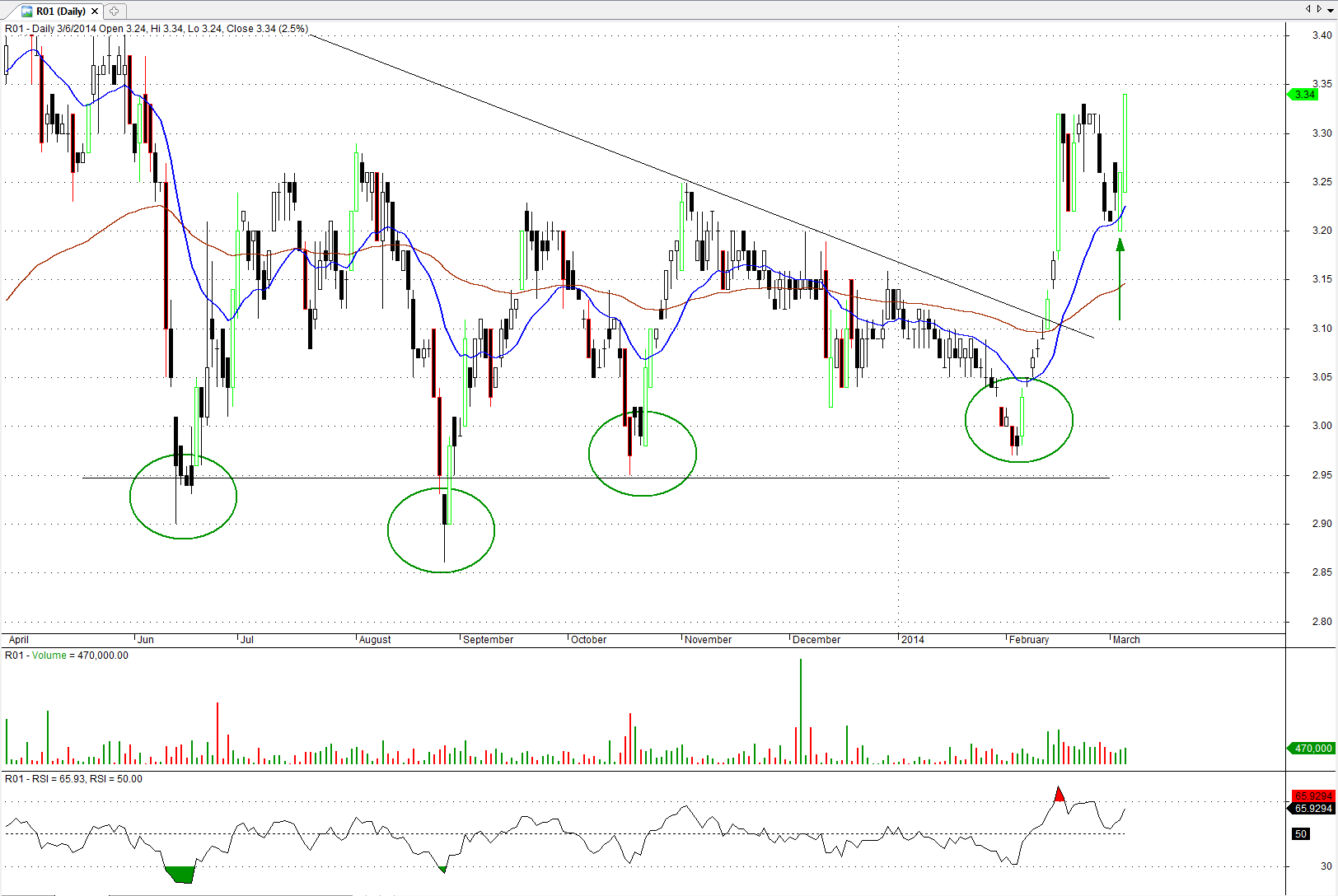The width and height of the screenshot is (1338, 896).
Task: Click the R01 RSI pane title text
Action: [73, 779]
